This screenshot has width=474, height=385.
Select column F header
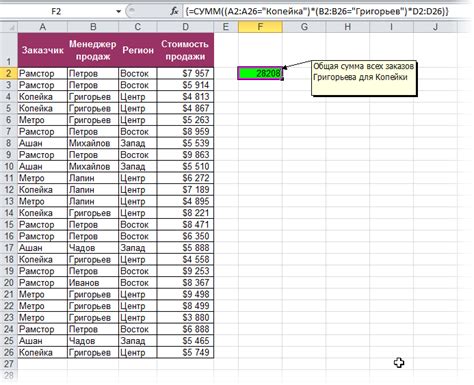260,27
